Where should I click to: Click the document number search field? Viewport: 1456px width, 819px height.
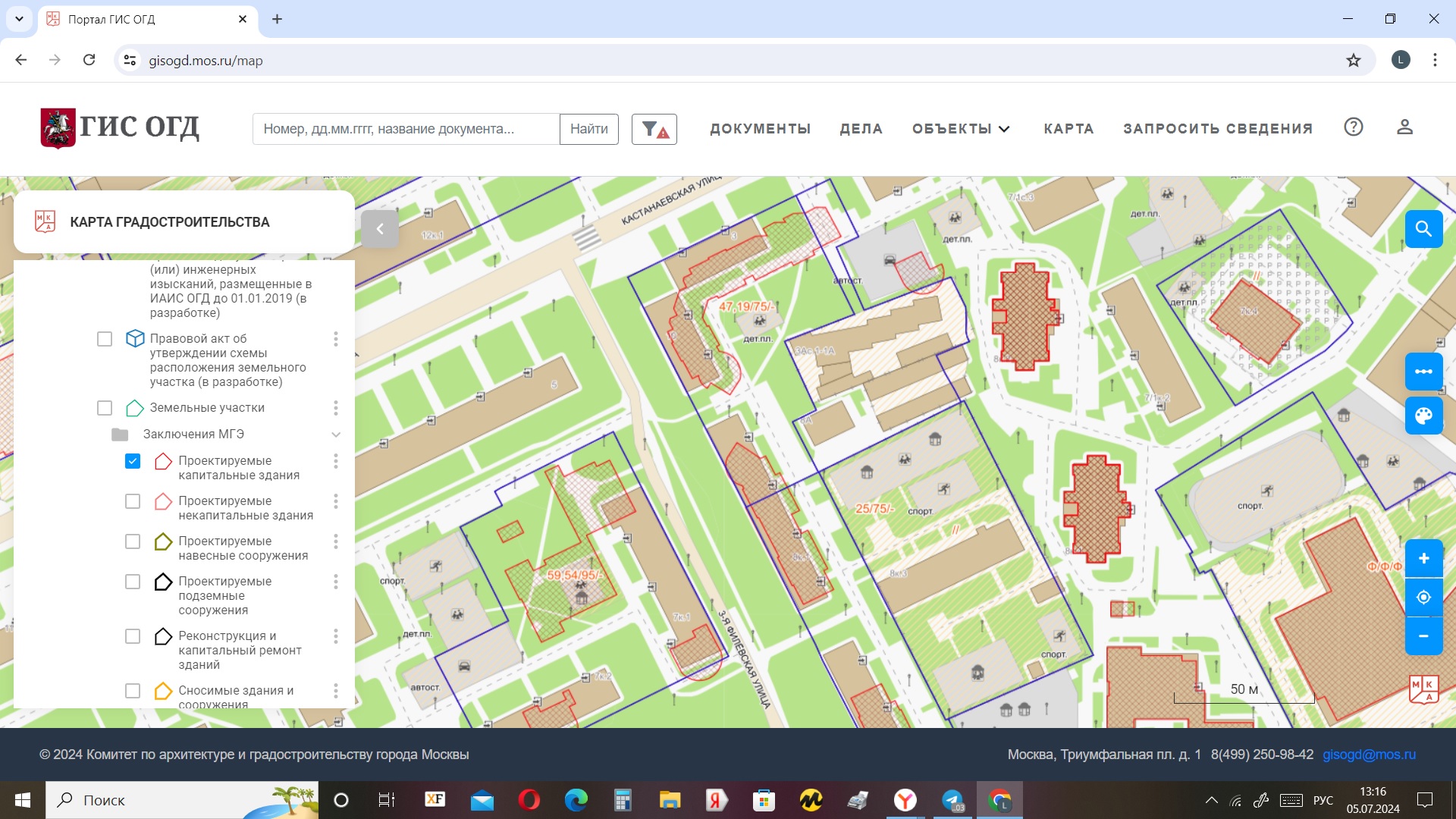406,129
